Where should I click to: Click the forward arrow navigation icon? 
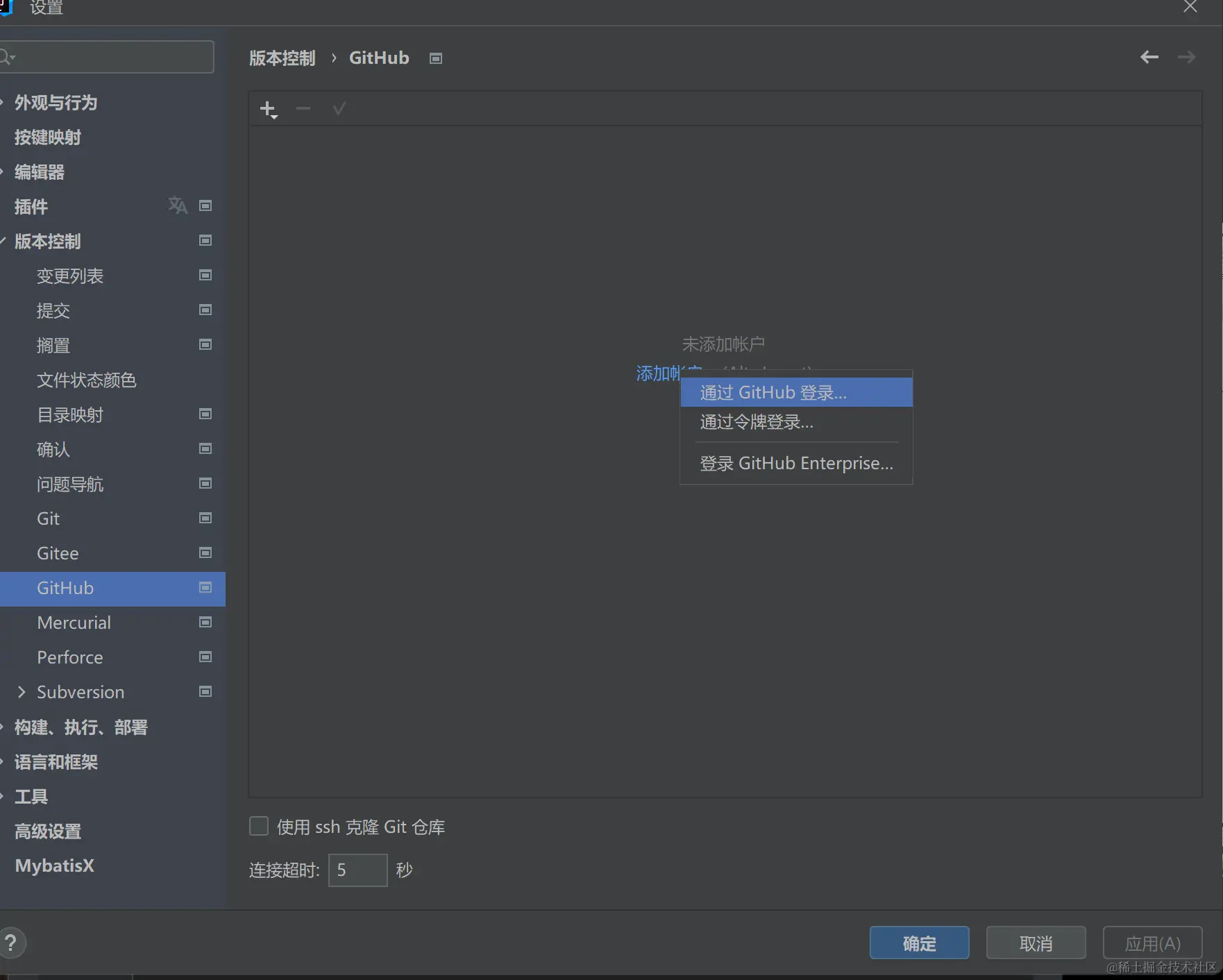1187,57
